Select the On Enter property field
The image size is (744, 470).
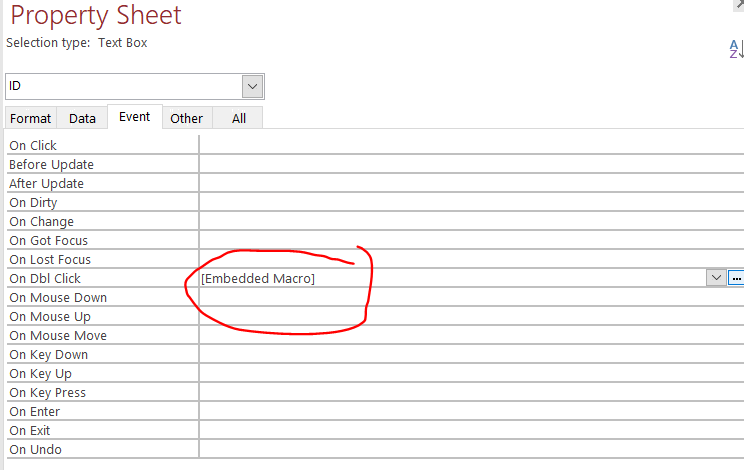click(470, 411)
